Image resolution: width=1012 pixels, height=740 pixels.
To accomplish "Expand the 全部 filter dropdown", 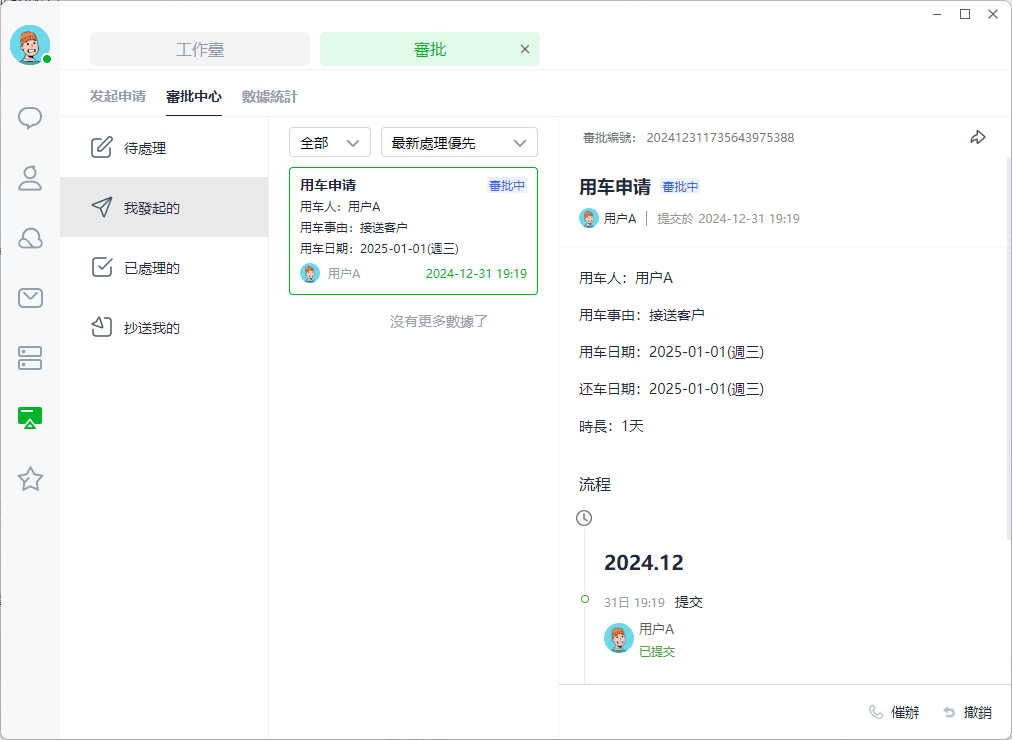I will click(x=330, y=143).
